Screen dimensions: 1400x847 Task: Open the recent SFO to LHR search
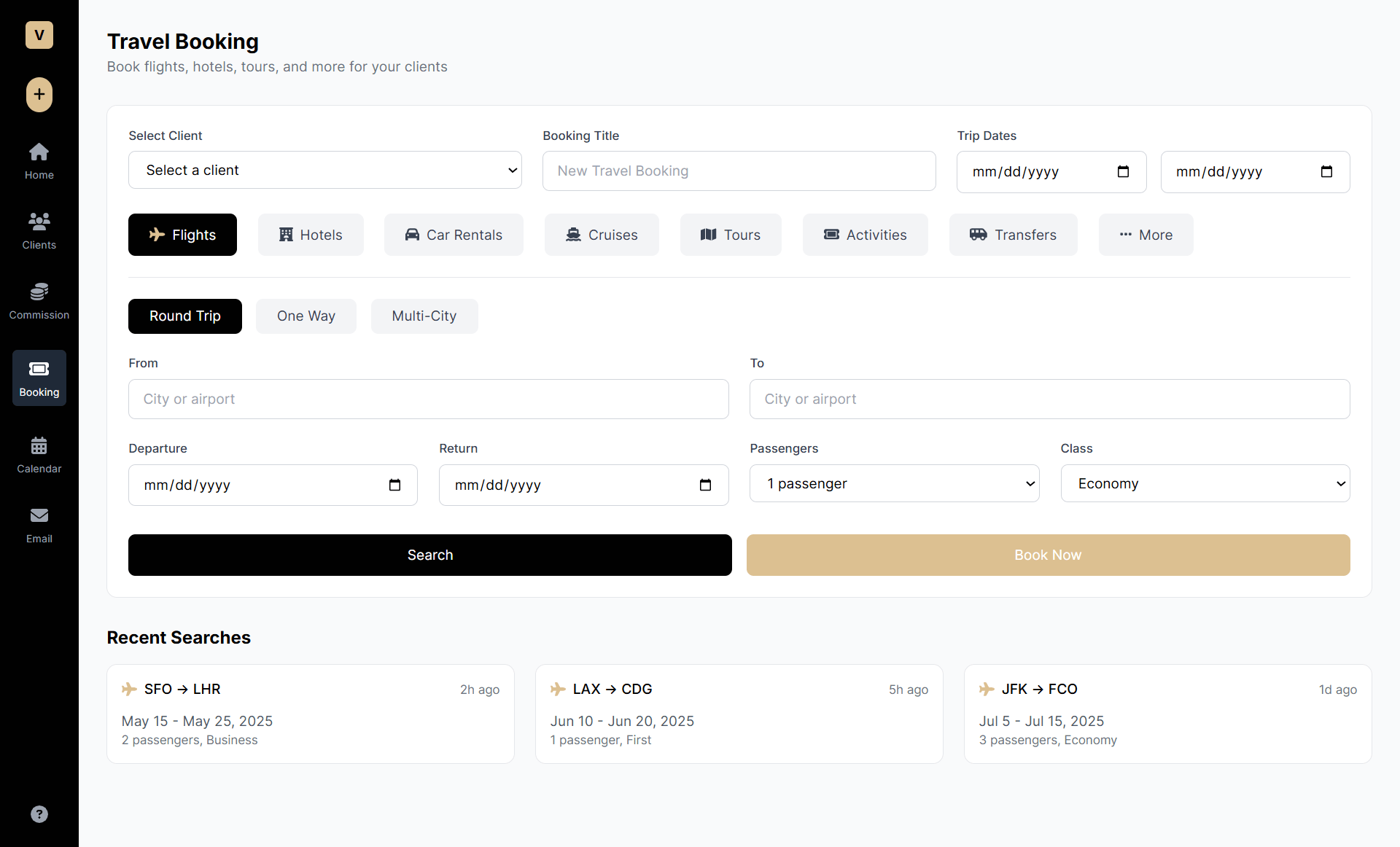pos(310,714)
